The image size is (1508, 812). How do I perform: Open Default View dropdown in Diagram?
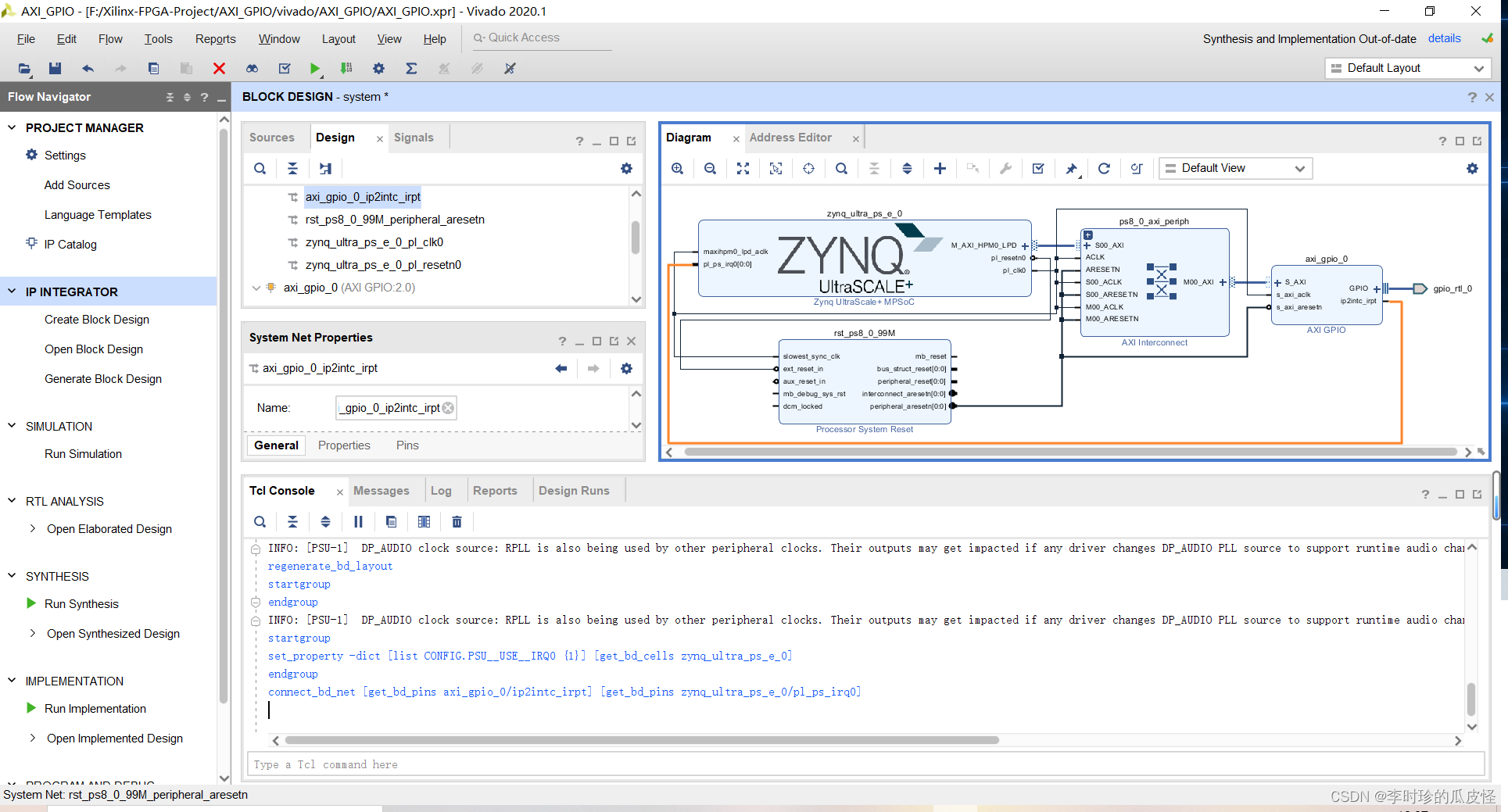[1235, 169]
